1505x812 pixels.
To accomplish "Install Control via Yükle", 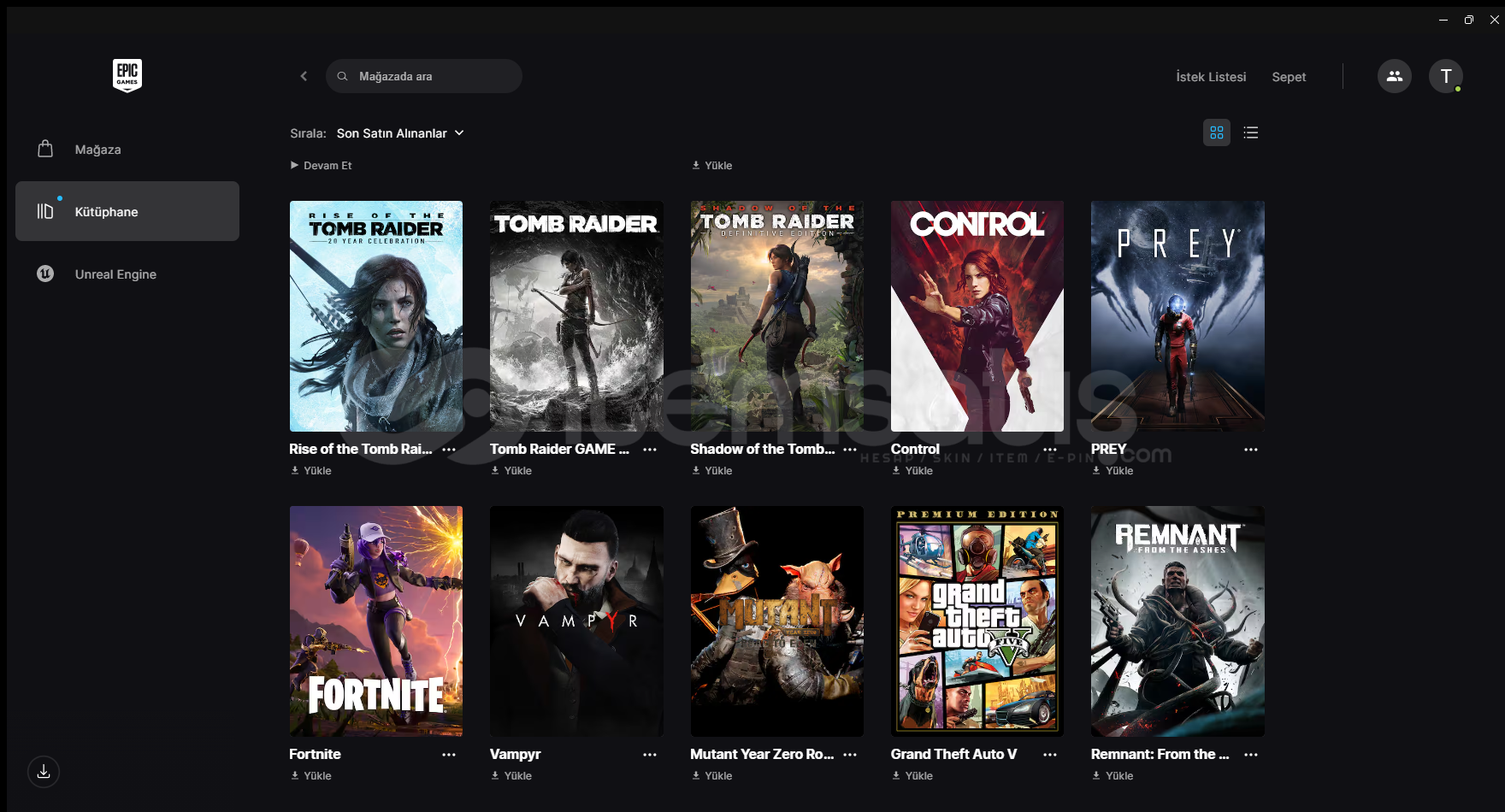I will point(912,471).
